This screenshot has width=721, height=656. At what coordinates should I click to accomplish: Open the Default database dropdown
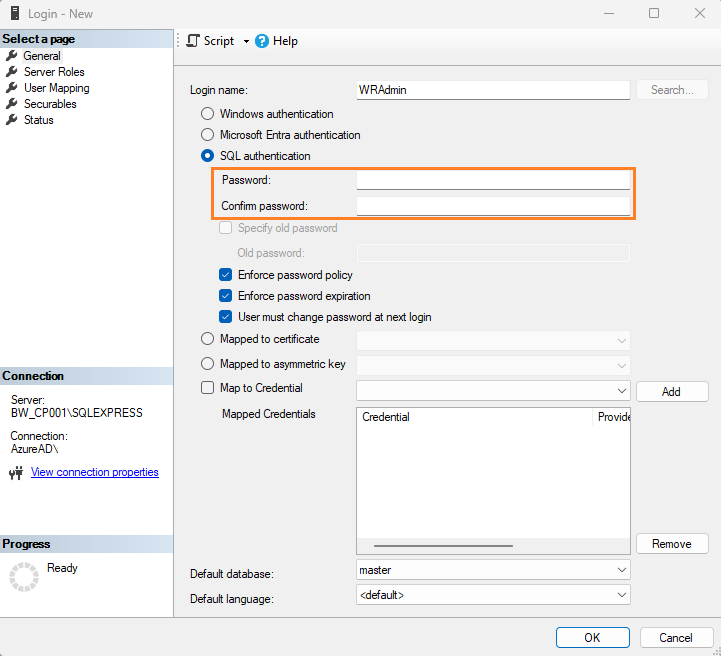pyautogui.click(x=621, y=570)
